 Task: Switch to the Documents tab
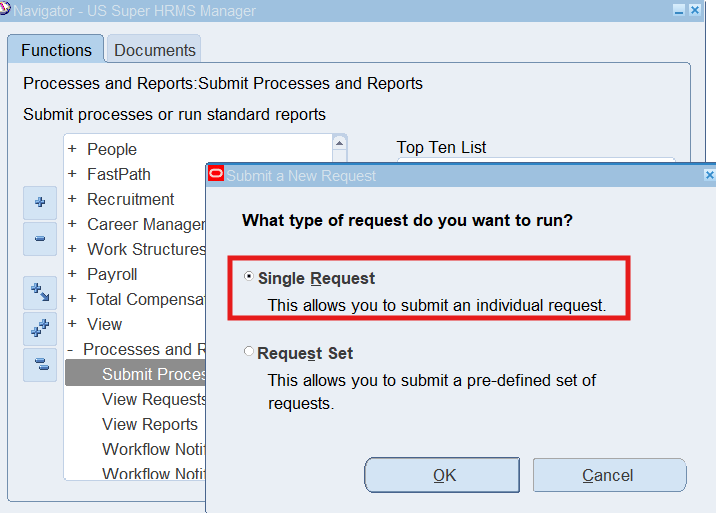155,50
